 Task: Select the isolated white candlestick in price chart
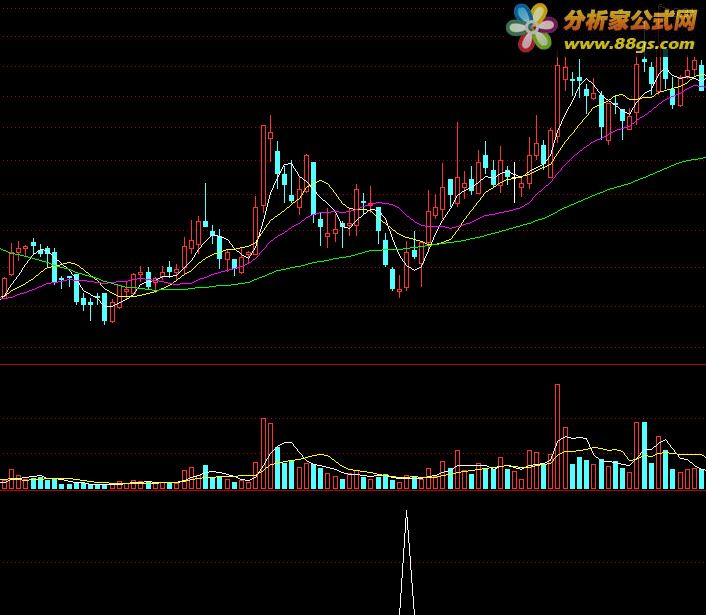coord(515,183)
